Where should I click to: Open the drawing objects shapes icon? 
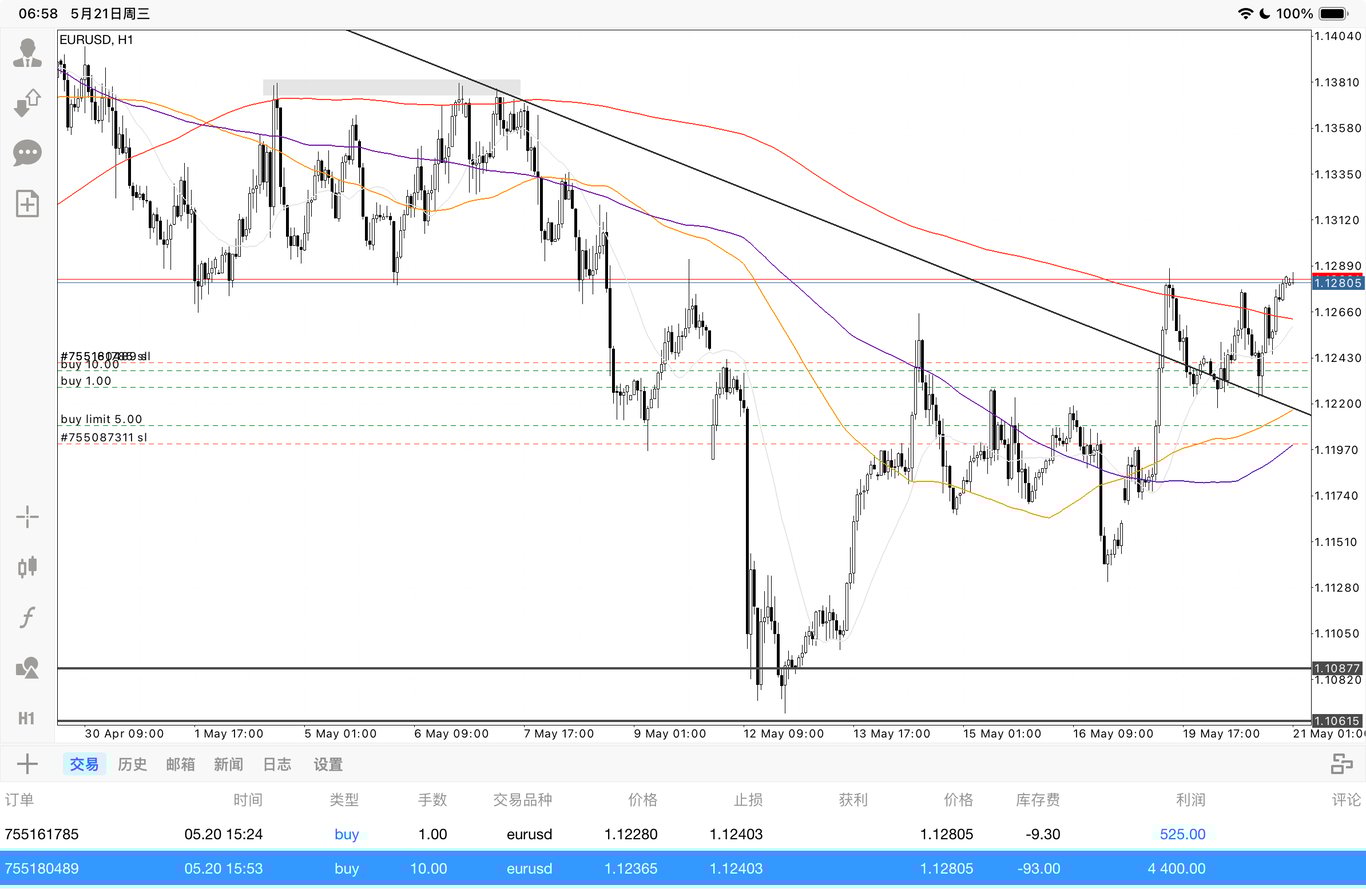(x=27, y=668)
